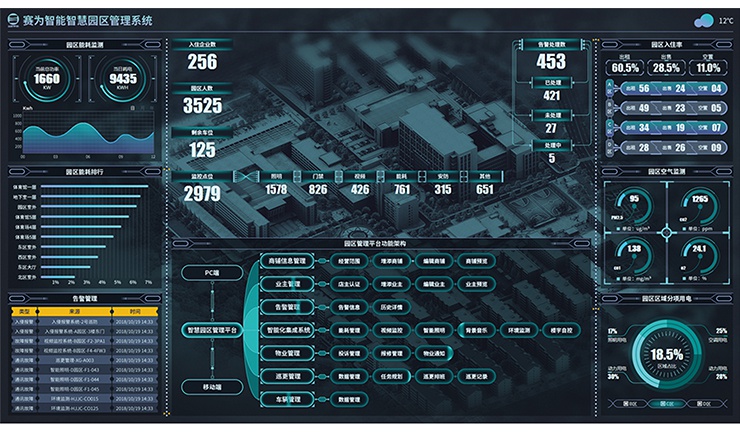The width and height of the screenshot is (740, 448).
Task: Open the 历史详情 function button
Action: (x=390, y=306)
